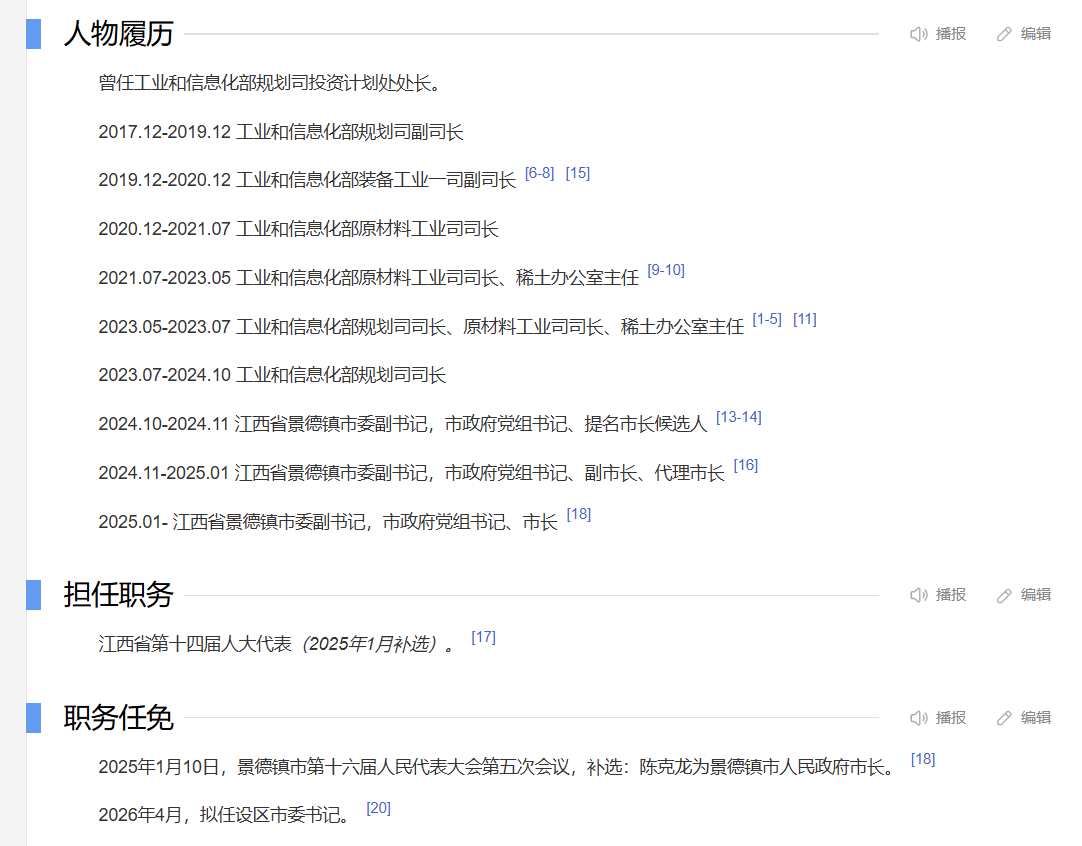Click 播报 label in 人物履历 section
The height and width of the screenshot is (846, 1082).
(x=951, y=34)
